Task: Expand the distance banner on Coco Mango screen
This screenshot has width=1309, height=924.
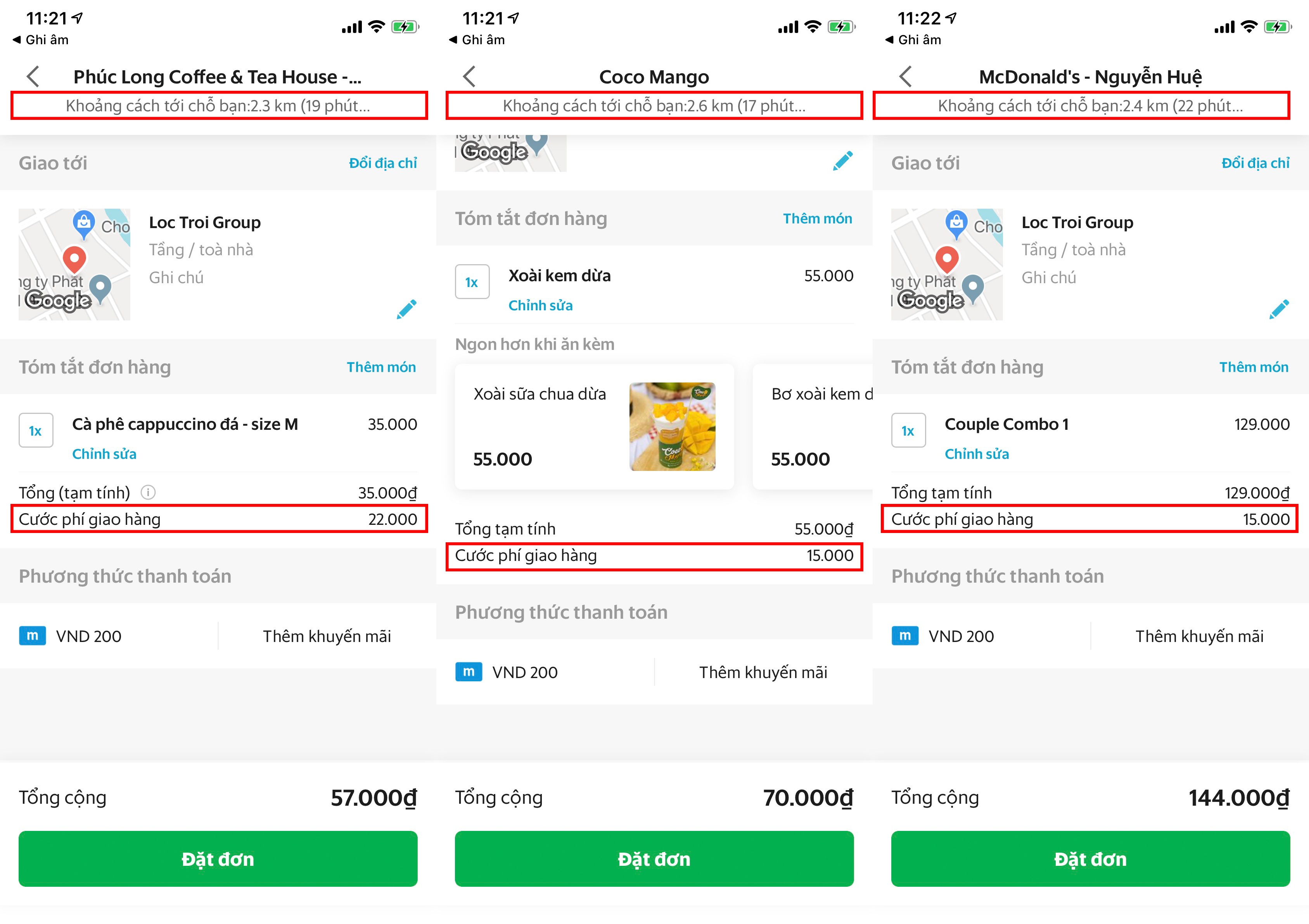Action: coord(655,105)
